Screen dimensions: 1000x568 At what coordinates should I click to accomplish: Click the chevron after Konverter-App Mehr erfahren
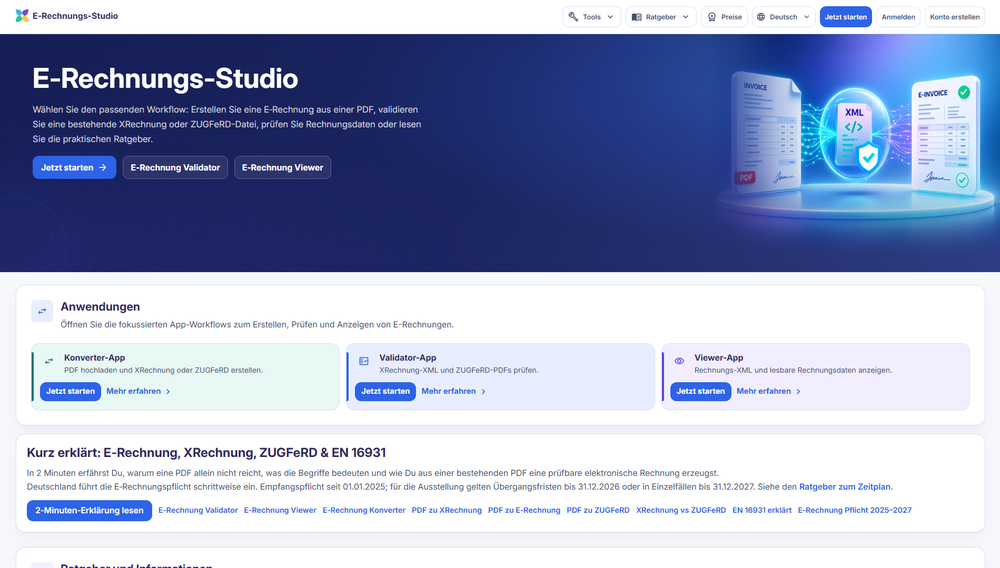(x=168, y=391)
